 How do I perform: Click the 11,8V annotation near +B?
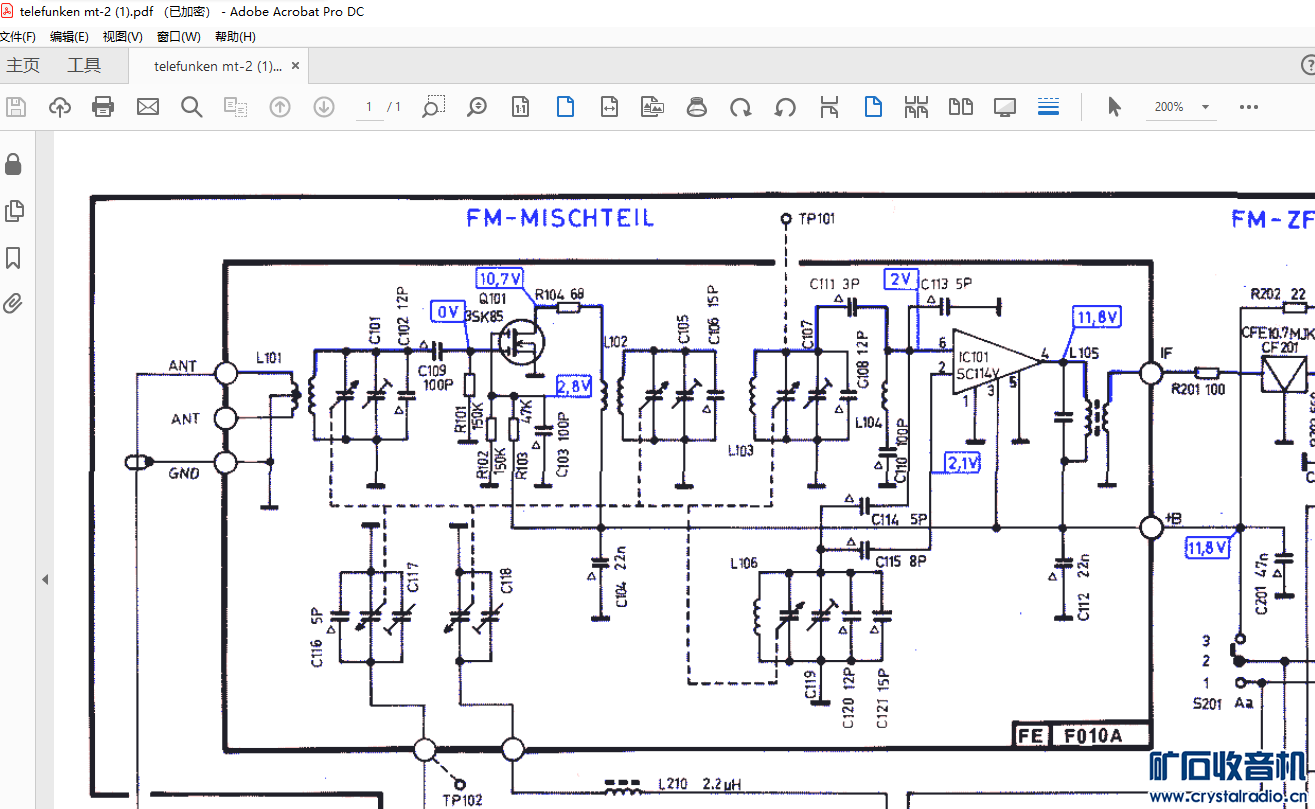pyautogui.click(x=1208, y=547)
